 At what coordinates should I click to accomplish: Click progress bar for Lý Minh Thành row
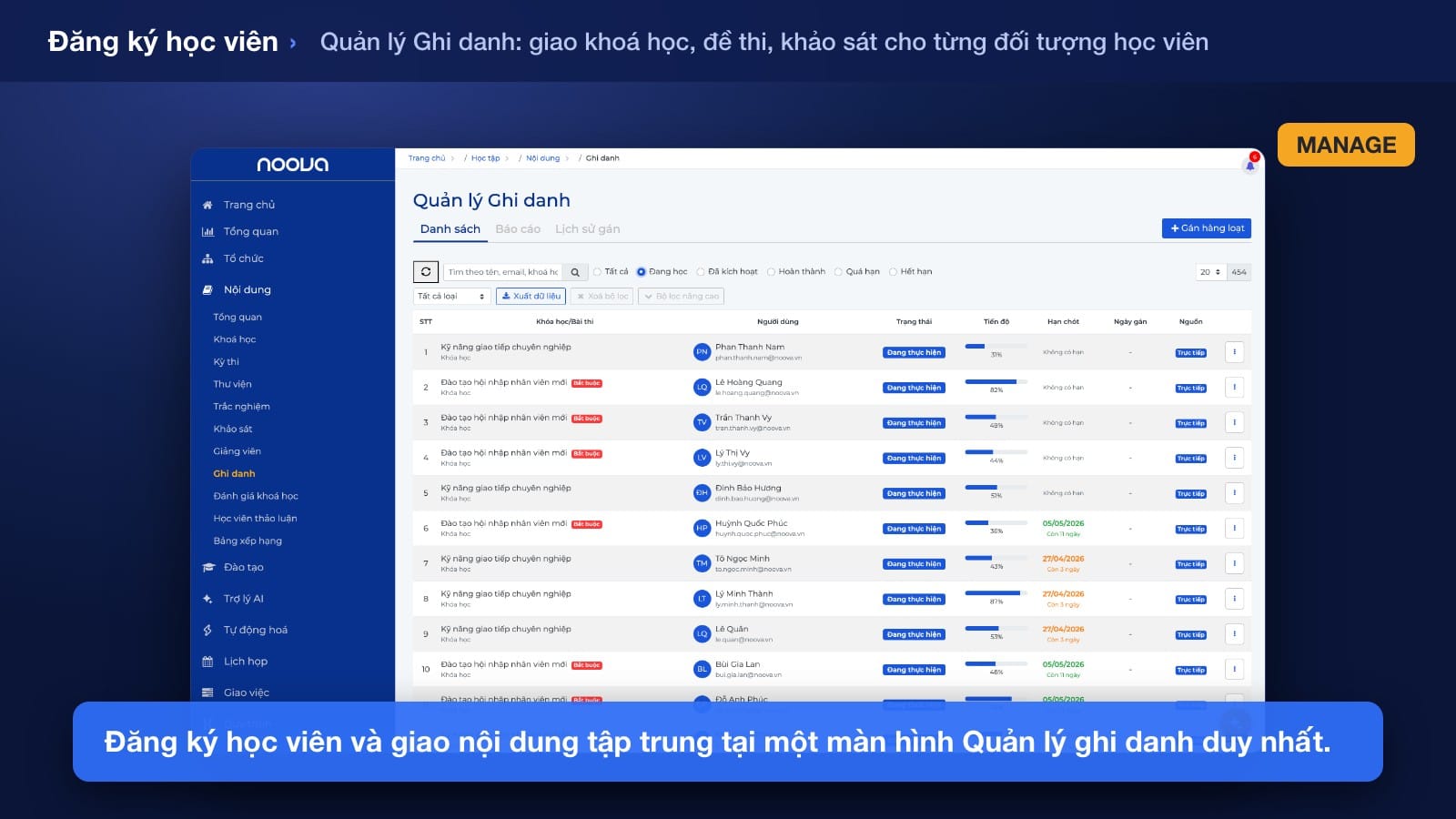pos(996,593)
